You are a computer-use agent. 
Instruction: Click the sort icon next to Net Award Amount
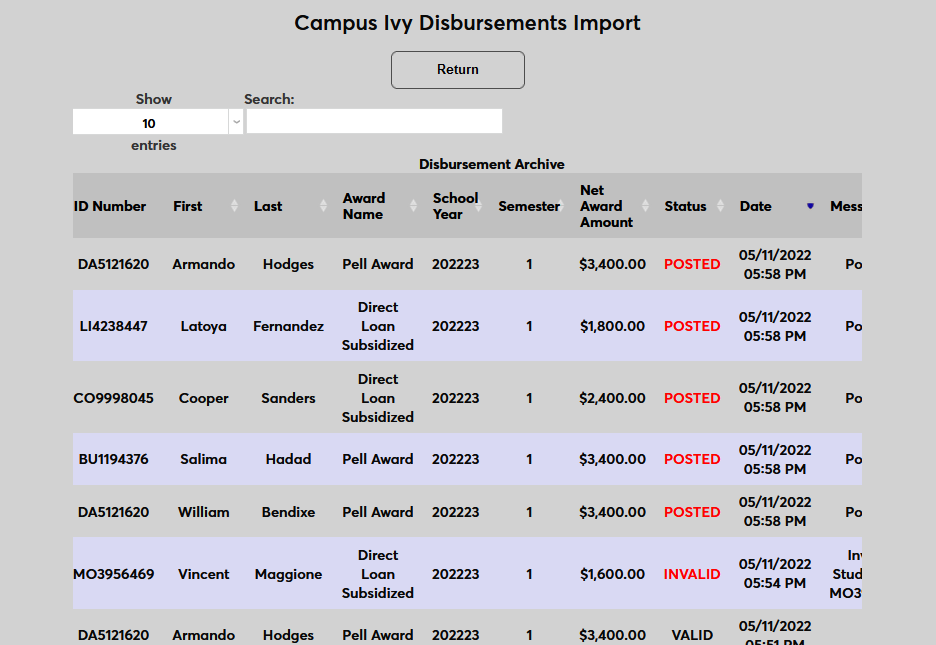click(x=644, y=206)
